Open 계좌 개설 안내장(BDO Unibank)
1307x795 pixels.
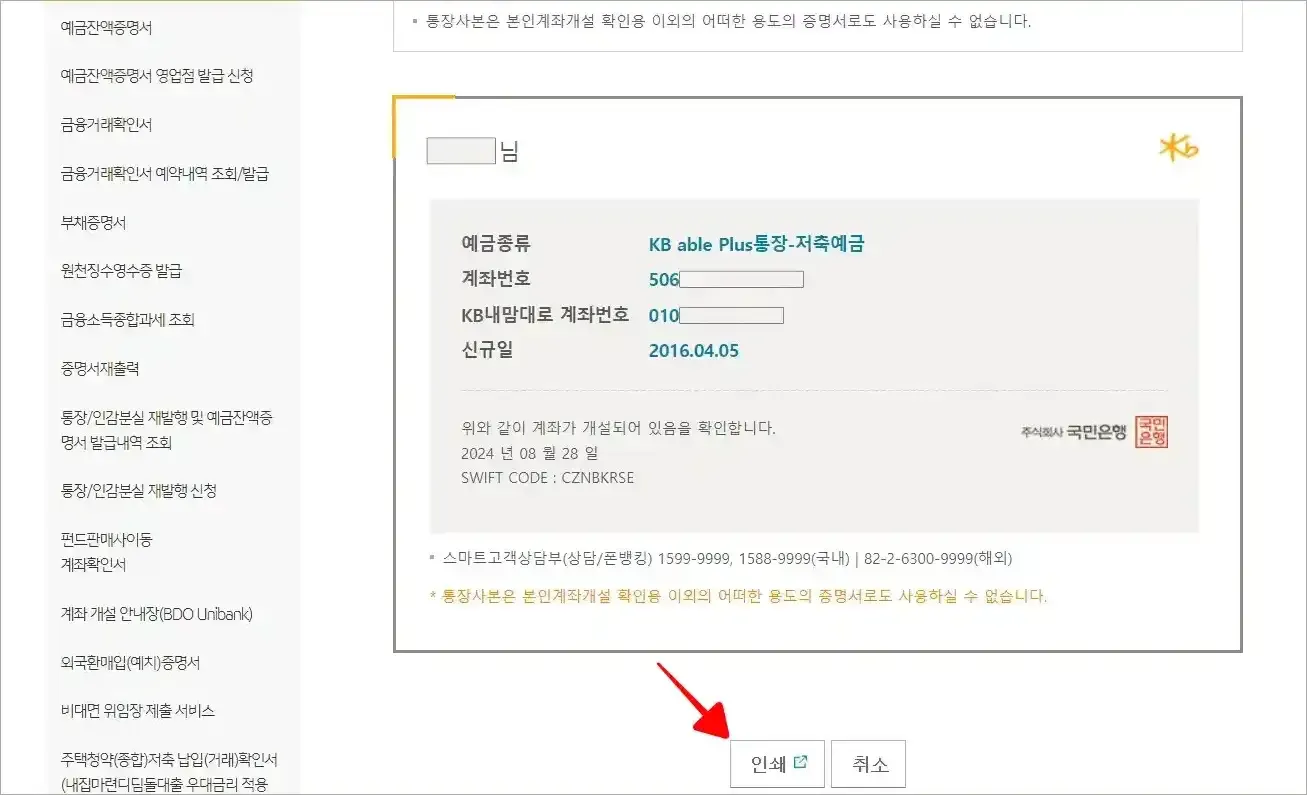point(157,614)
